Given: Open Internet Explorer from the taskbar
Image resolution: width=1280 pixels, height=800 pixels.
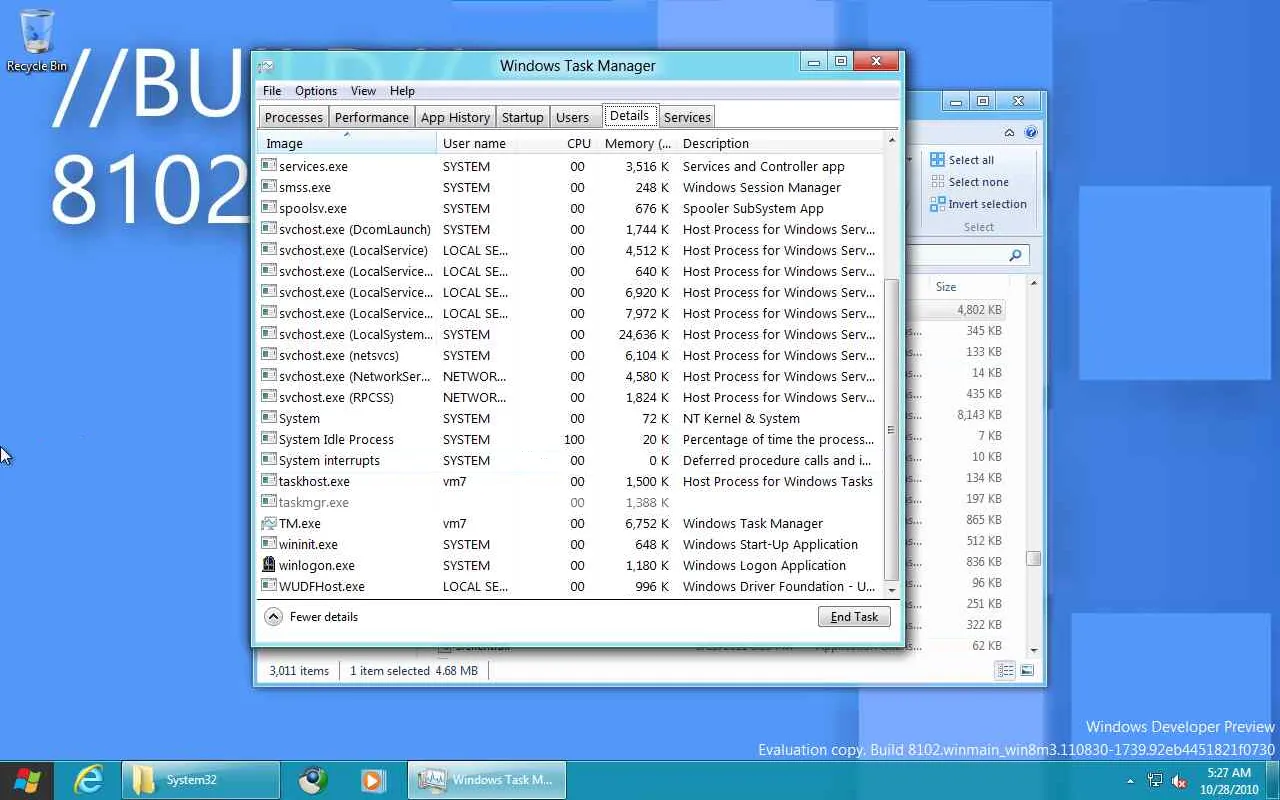Looking at the screenshot, I should (x=90, y=780).
